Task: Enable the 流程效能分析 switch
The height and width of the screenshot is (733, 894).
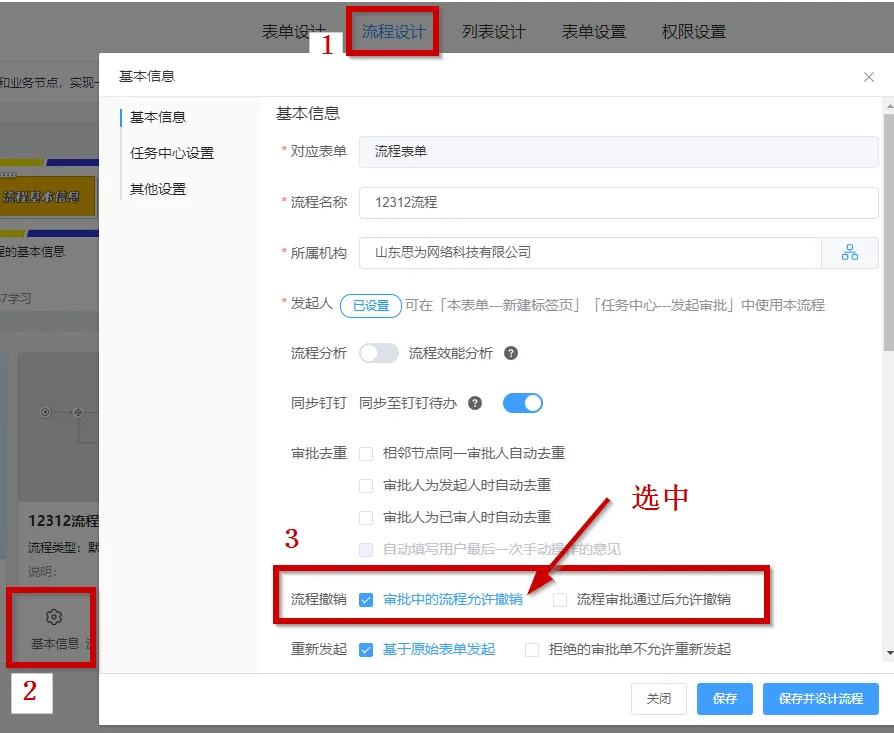Action: [x=379, y=353]
